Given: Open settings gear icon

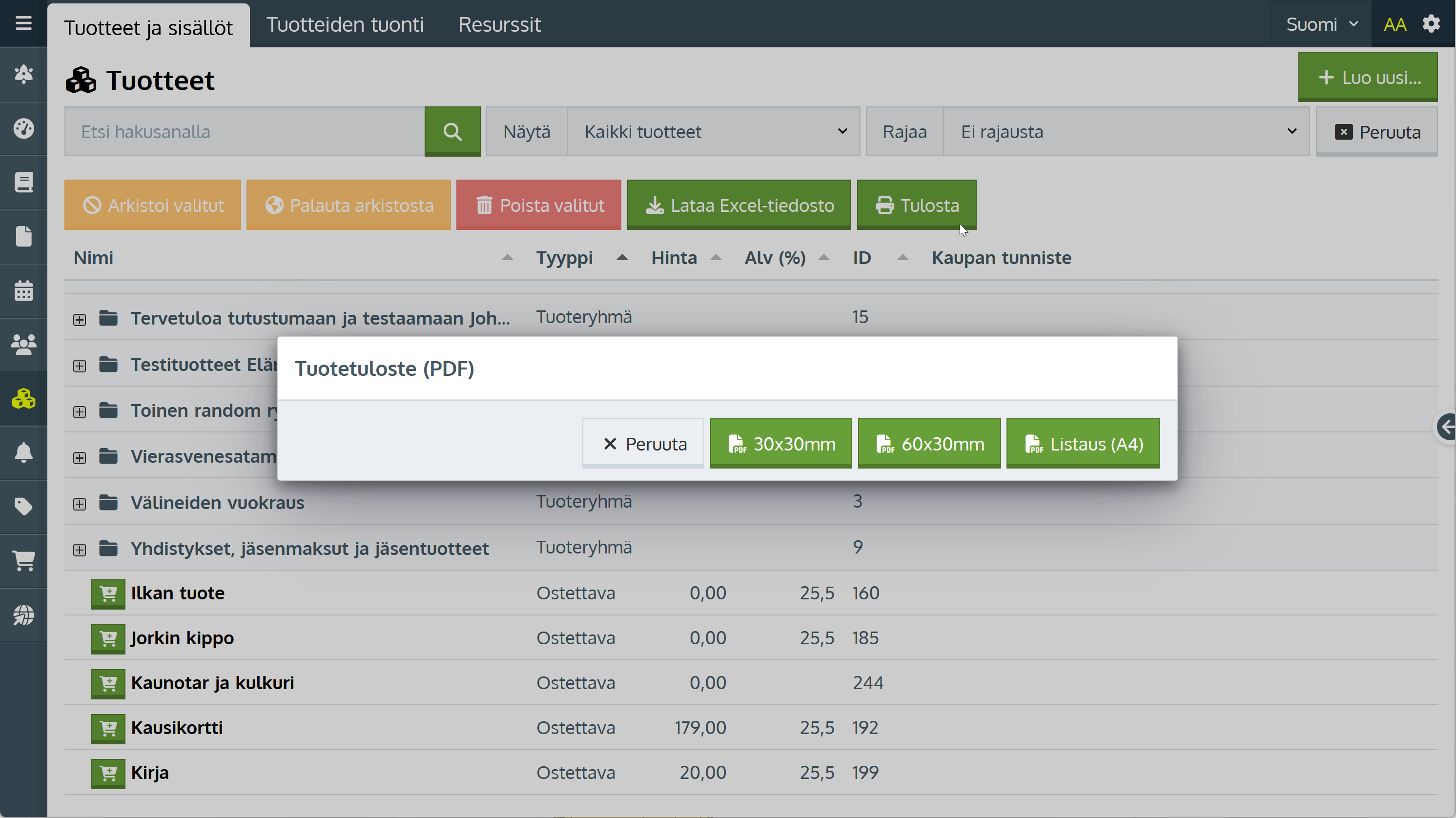Looking at the screenshot, I should click(x=1431, y=24).
